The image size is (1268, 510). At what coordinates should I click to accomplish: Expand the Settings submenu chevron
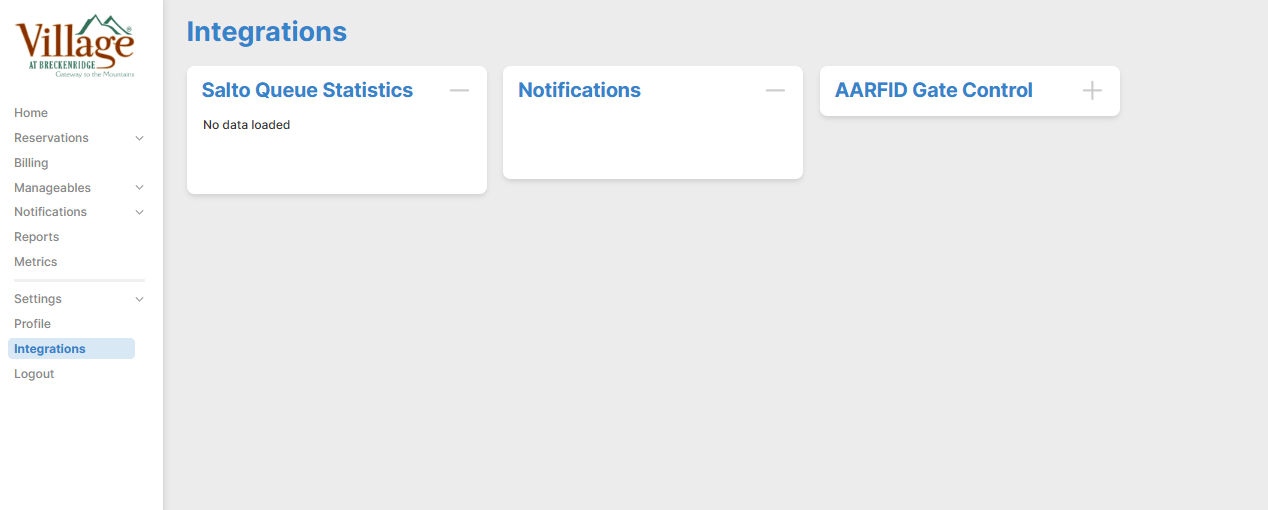(139, 299)
